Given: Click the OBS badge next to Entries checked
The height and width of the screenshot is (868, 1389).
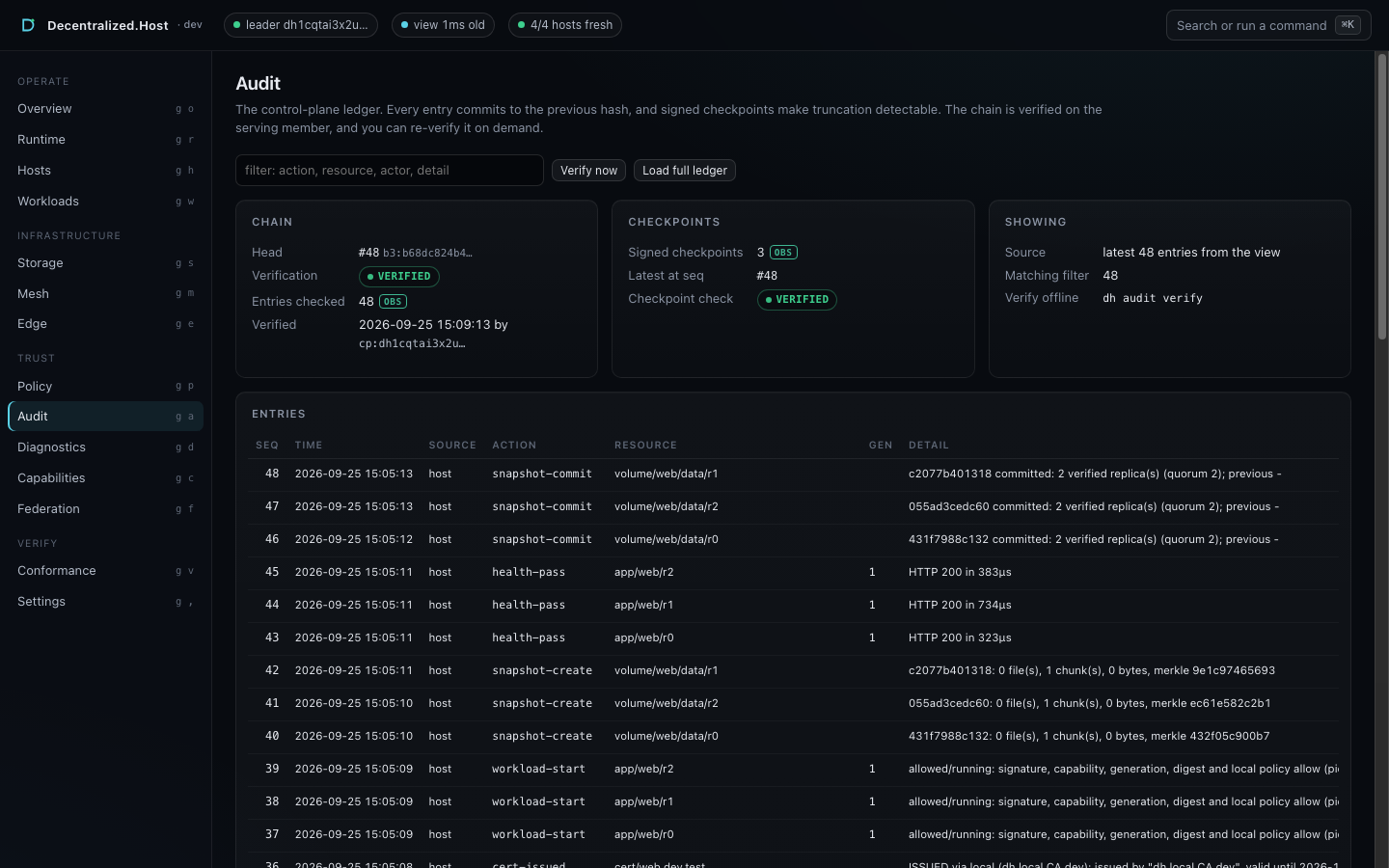Looking at the screenshot, I should 393,302.
